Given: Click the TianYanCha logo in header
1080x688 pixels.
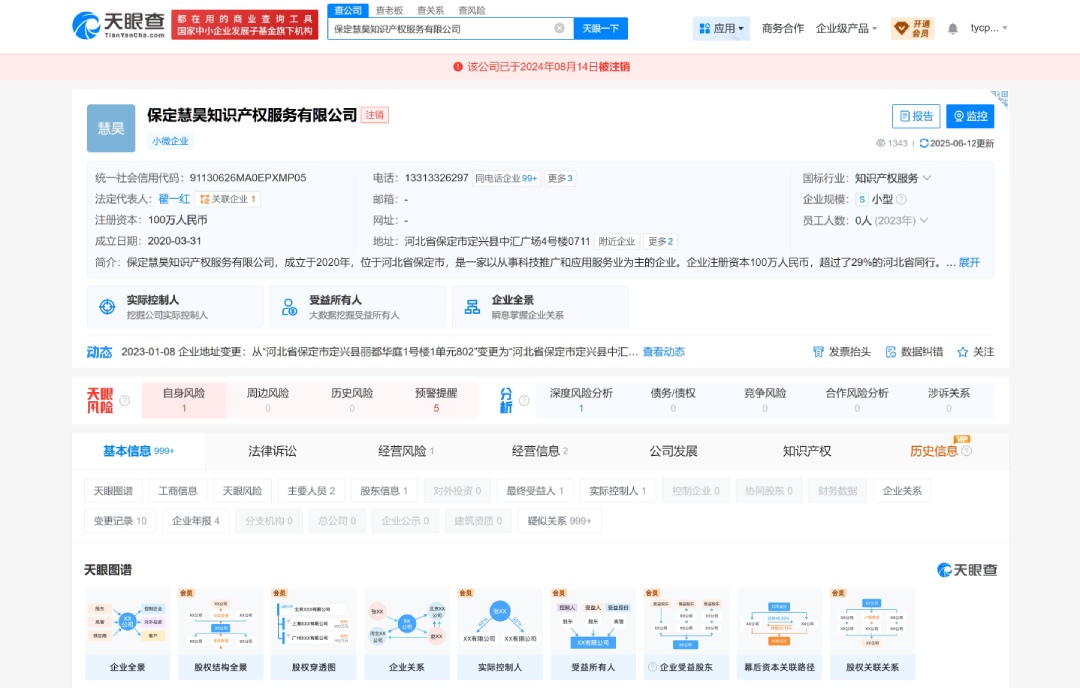Looking at the screenshot, I should [x=116, y=26].
